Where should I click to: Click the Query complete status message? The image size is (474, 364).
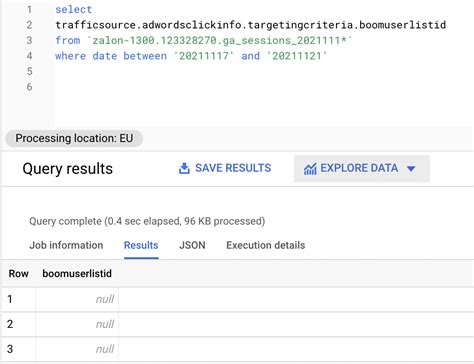tap(147, 221)
